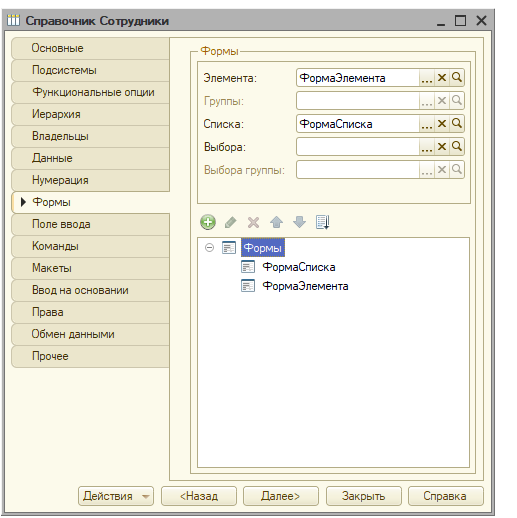Image resolution: width=517 pixels, height=518 pixels.
Task: Select the Формы root tree item
Action: click(263, 248)
